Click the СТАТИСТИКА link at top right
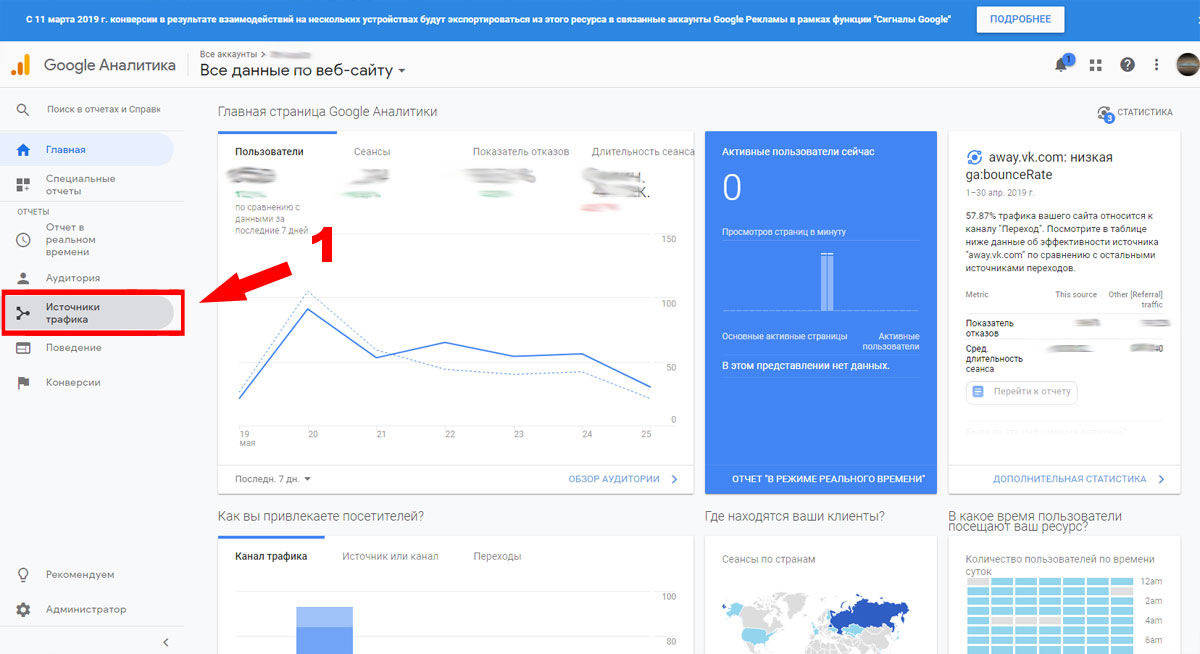 pos(1145,113)
